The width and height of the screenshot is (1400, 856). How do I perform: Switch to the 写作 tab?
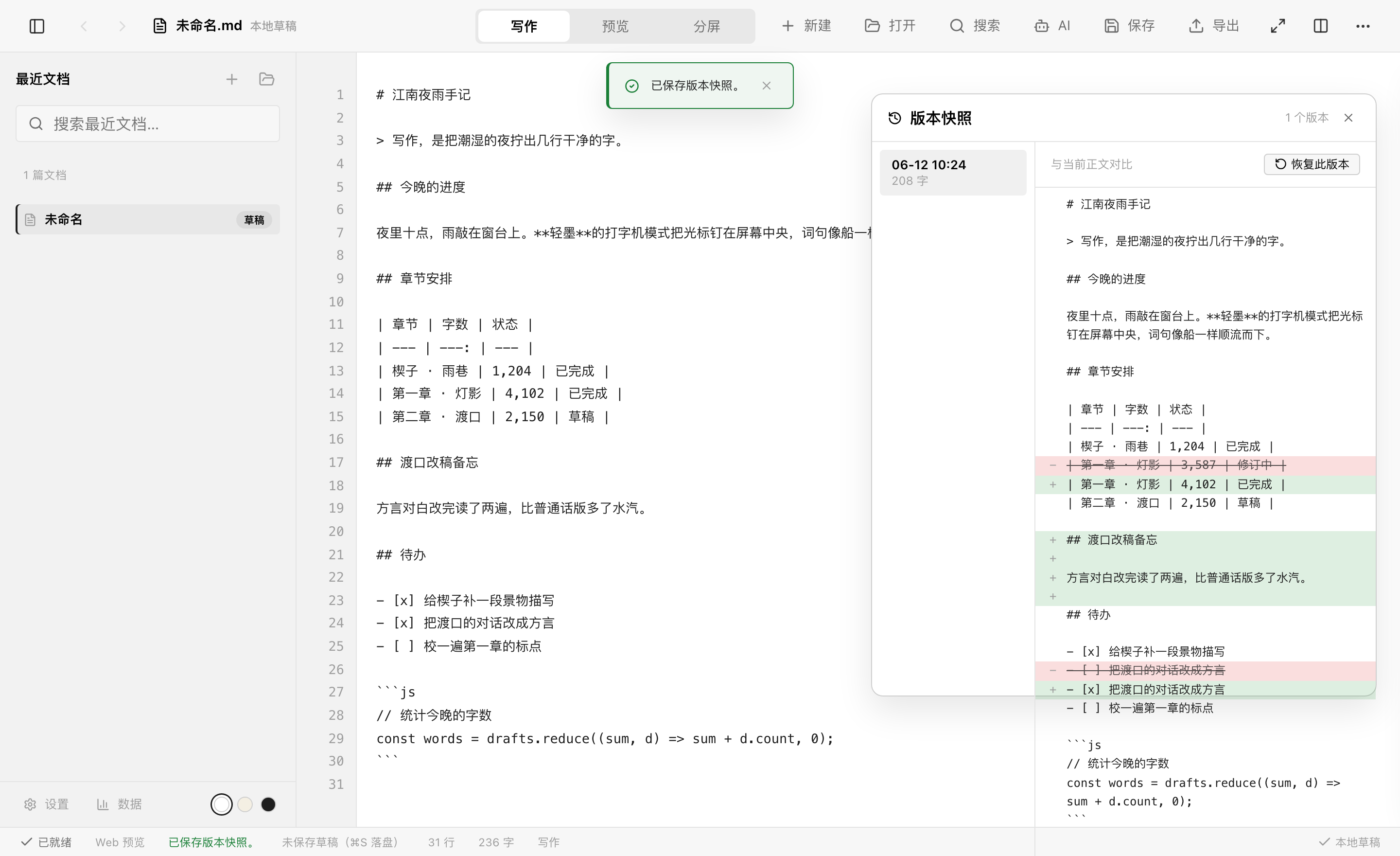click(523, 26)
